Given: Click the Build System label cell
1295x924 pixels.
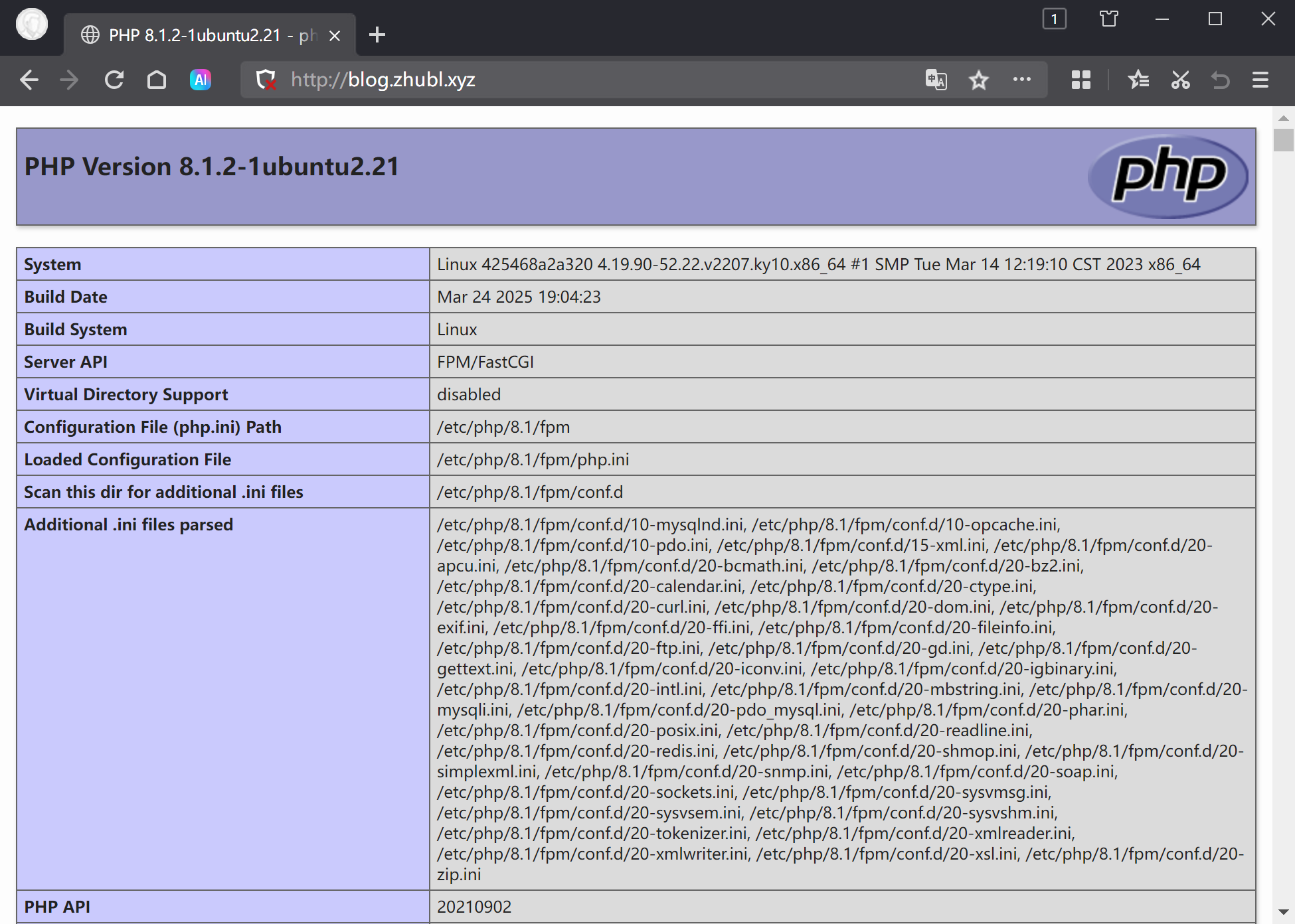Looking at the screenshot, I should click(223, 329).
